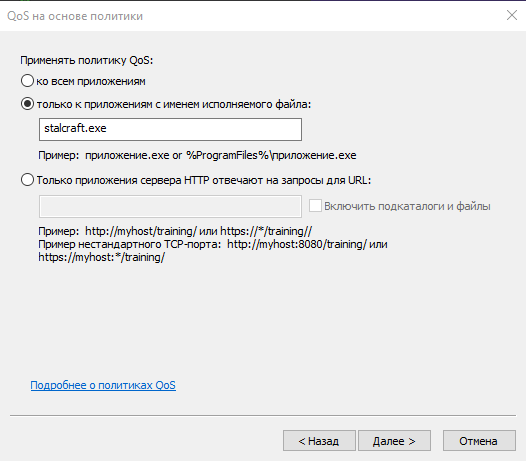Click the "Применять политику QoS:" heading

coord(87,60)
